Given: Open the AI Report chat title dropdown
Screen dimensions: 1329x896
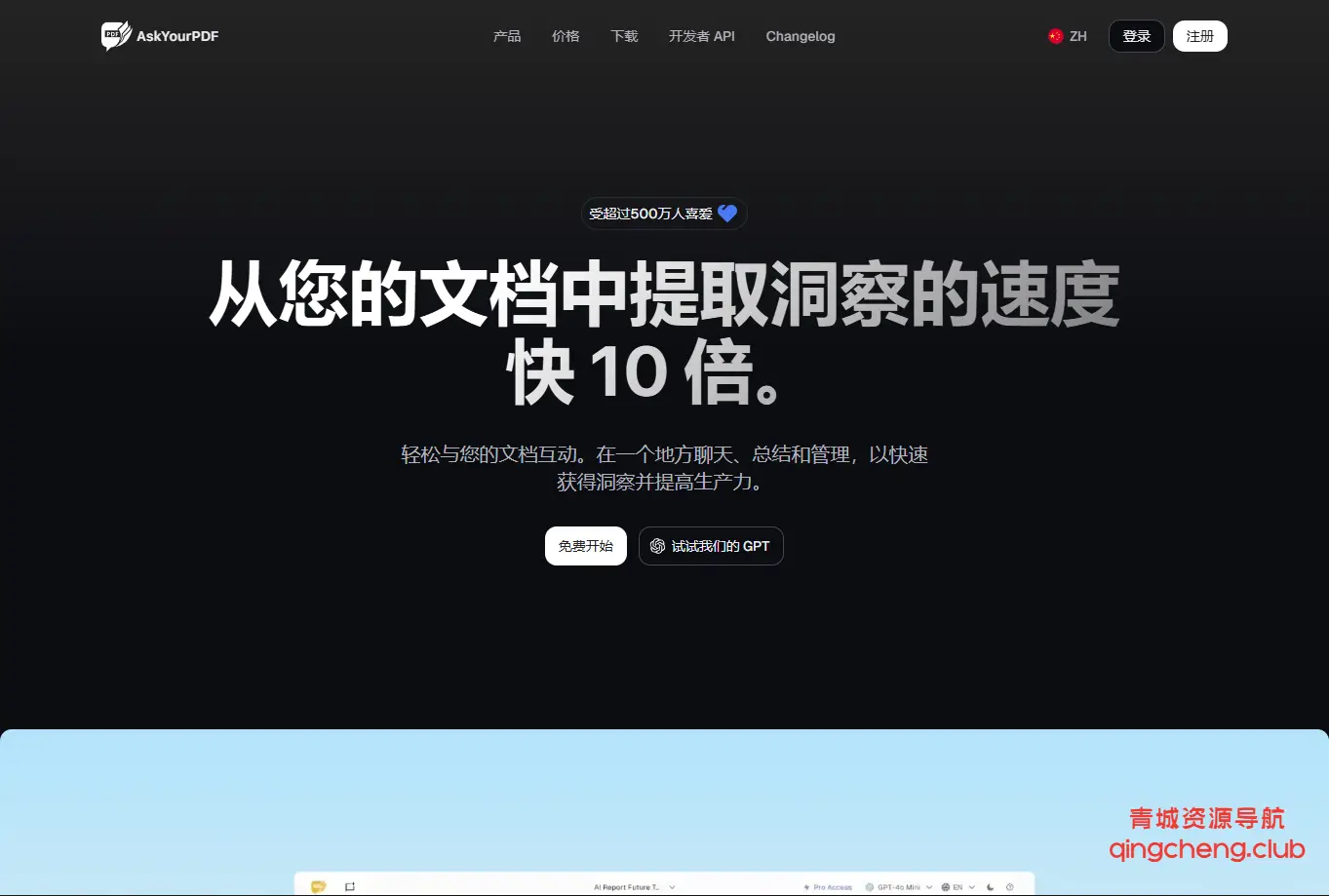Looking at the screenshot, I should click(673, 887).
